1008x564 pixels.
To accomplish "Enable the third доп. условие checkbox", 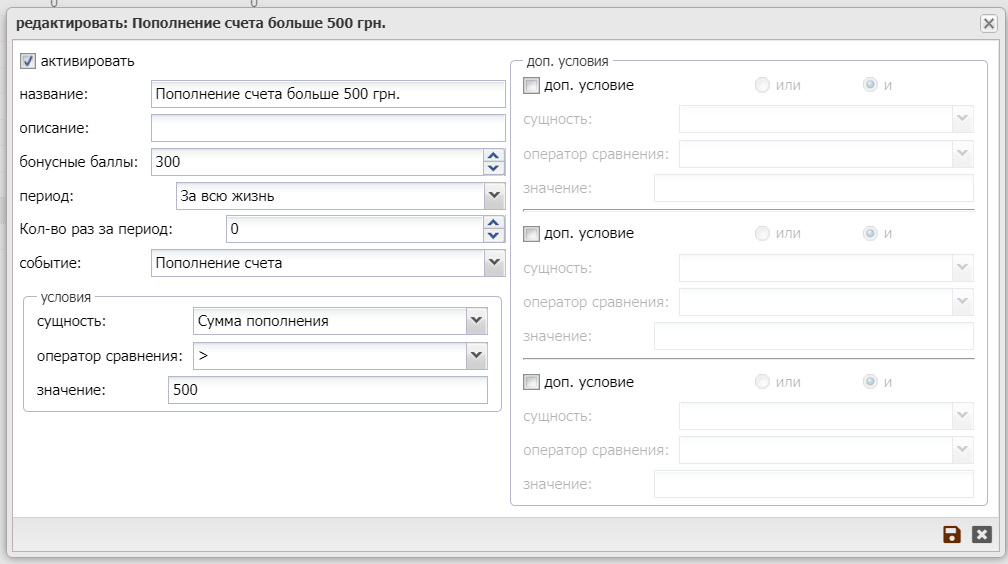I will [x=531, y=382].
